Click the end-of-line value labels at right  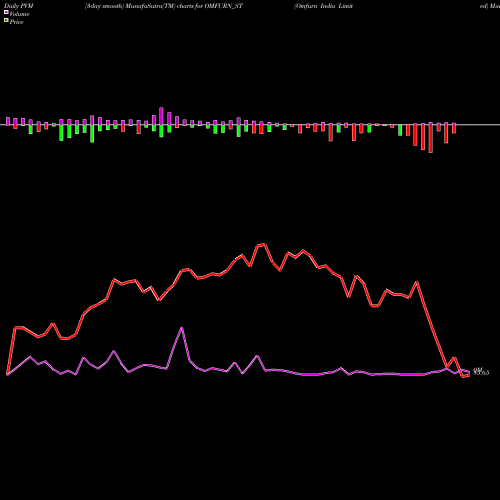tap(481, 371)
